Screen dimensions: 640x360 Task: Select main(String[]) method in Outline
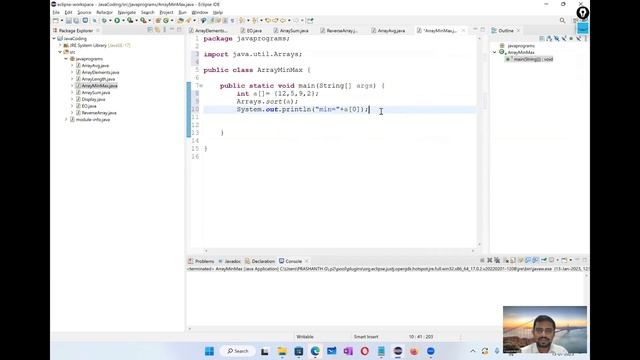pos(529,59)
